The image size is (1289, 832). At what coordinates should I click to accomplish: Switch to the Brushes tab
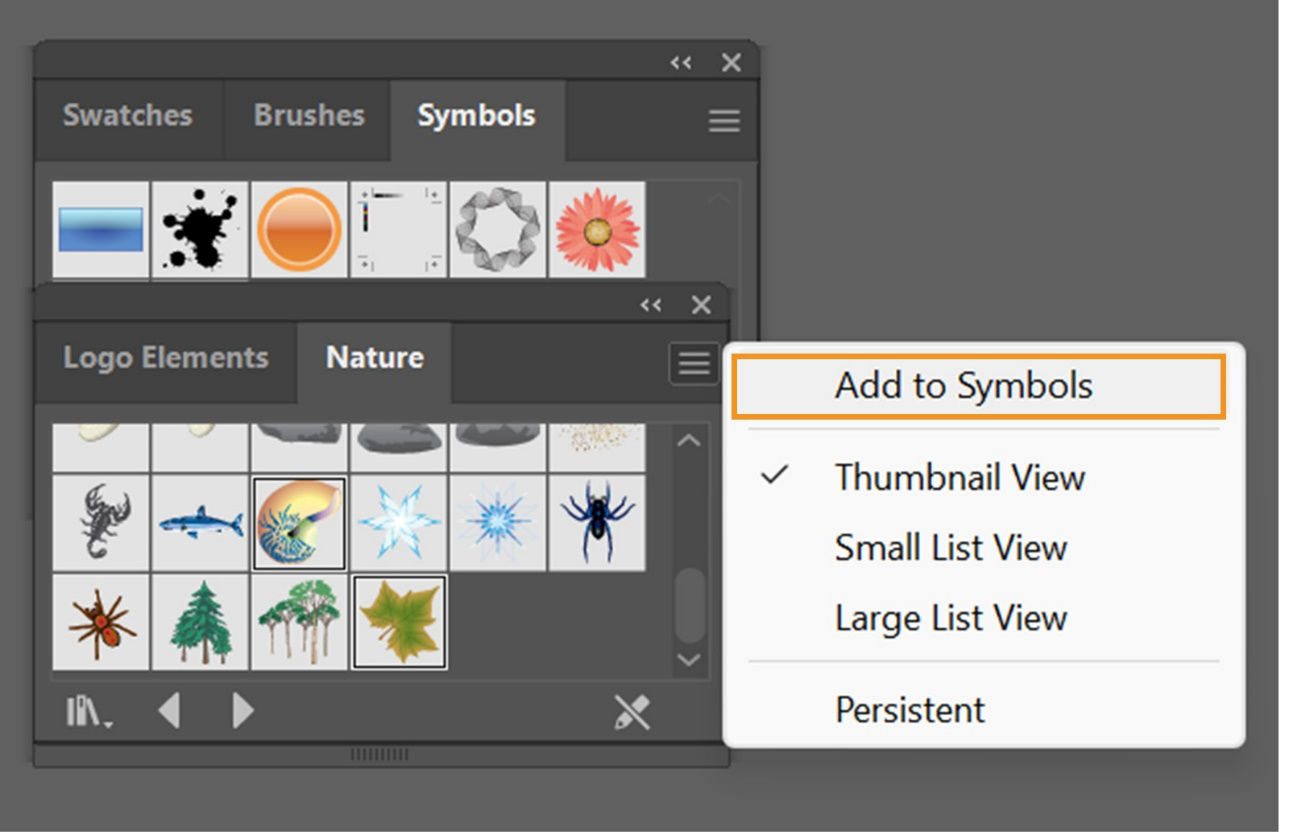tap(307, 115)
